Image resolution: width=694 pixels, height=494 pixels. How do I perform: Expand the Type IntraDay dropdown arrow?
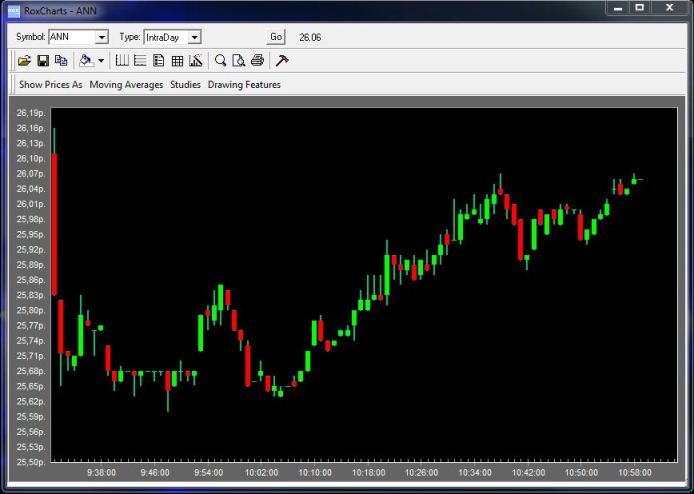click(x=194, y=38)
